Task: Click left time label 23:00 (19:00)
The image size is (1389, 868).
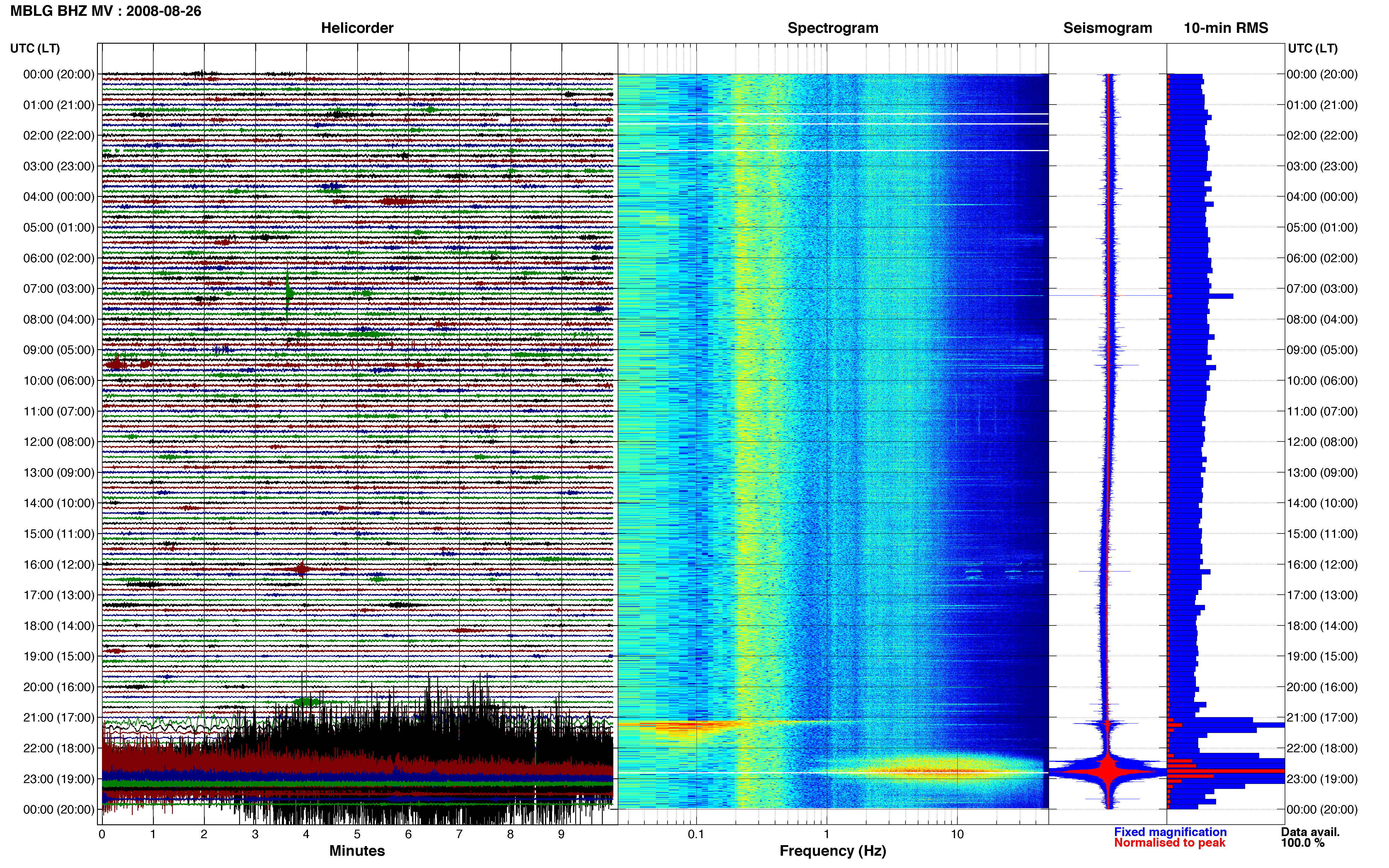Action: [x=59, y=779]
